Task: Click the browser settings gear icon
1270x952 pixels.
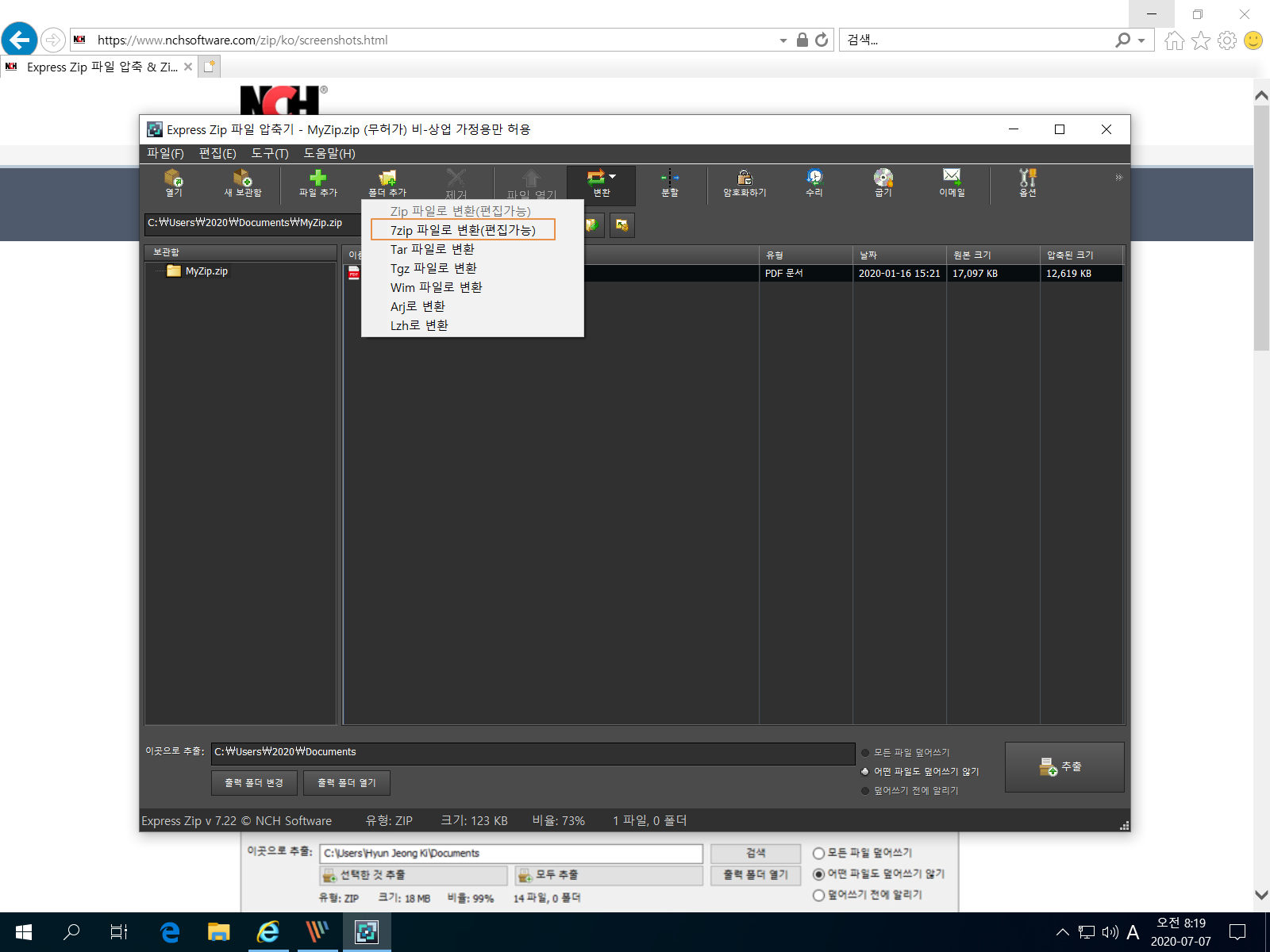Action: (x=1227, y=40)
